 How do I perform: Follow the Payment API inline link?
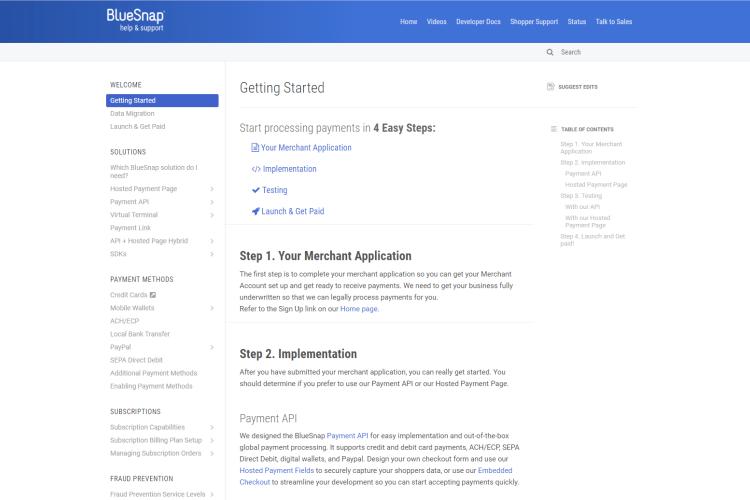click(347, 436)
